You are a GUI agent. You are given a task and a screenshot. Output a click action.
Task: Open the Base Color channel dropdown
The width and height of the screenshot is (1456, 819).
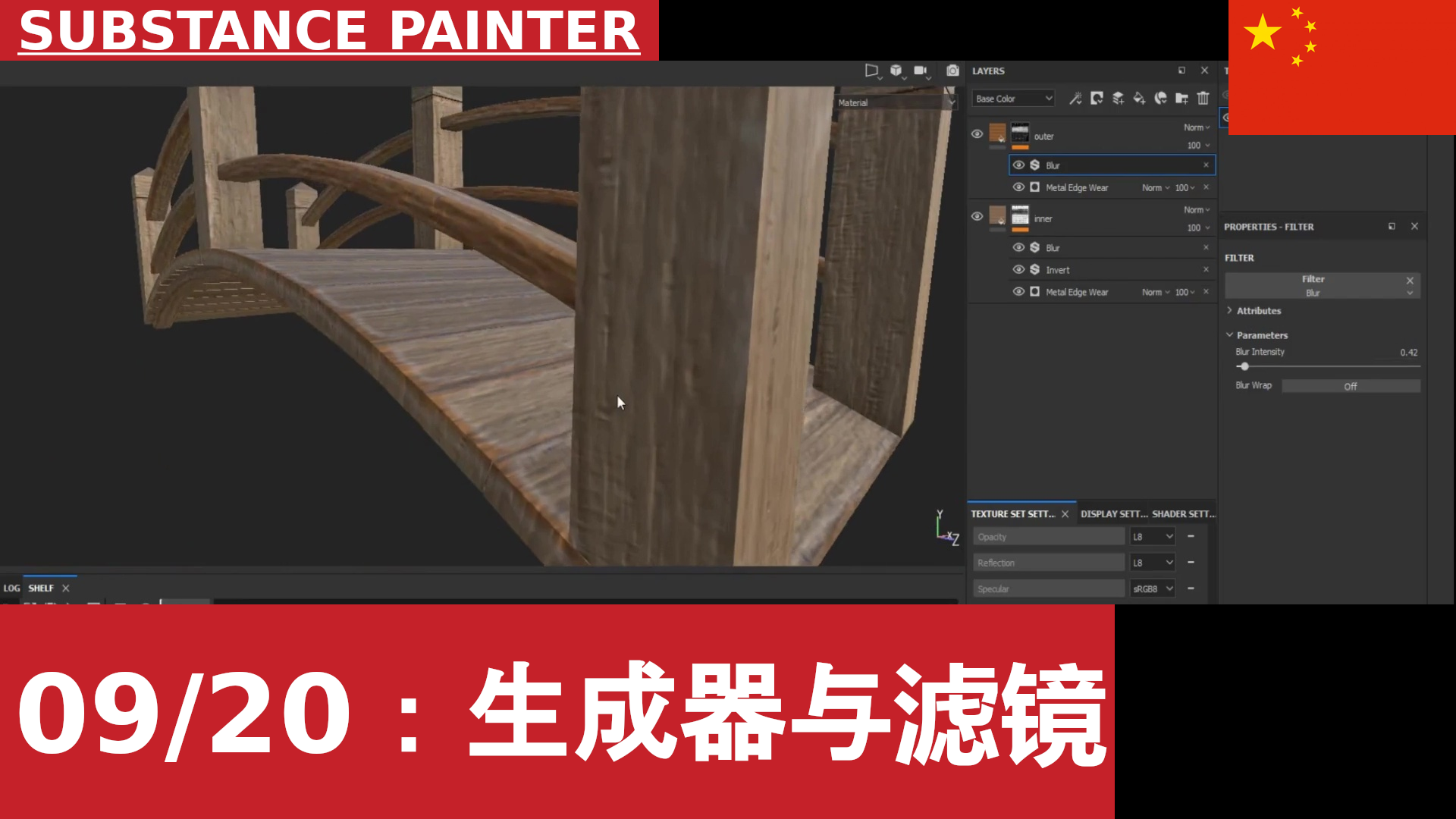1014,99
